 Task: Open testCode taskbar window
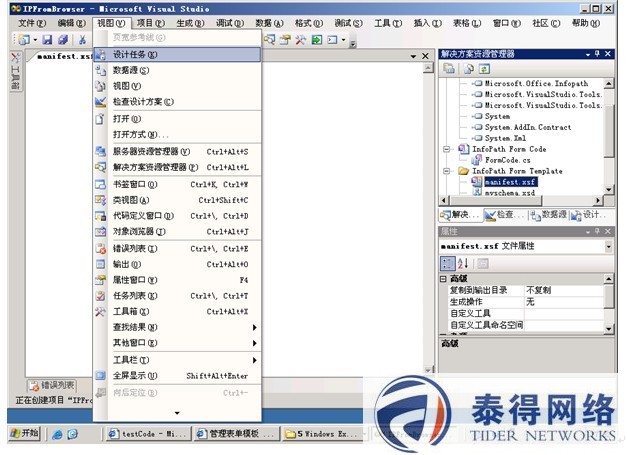coord(147,433)
